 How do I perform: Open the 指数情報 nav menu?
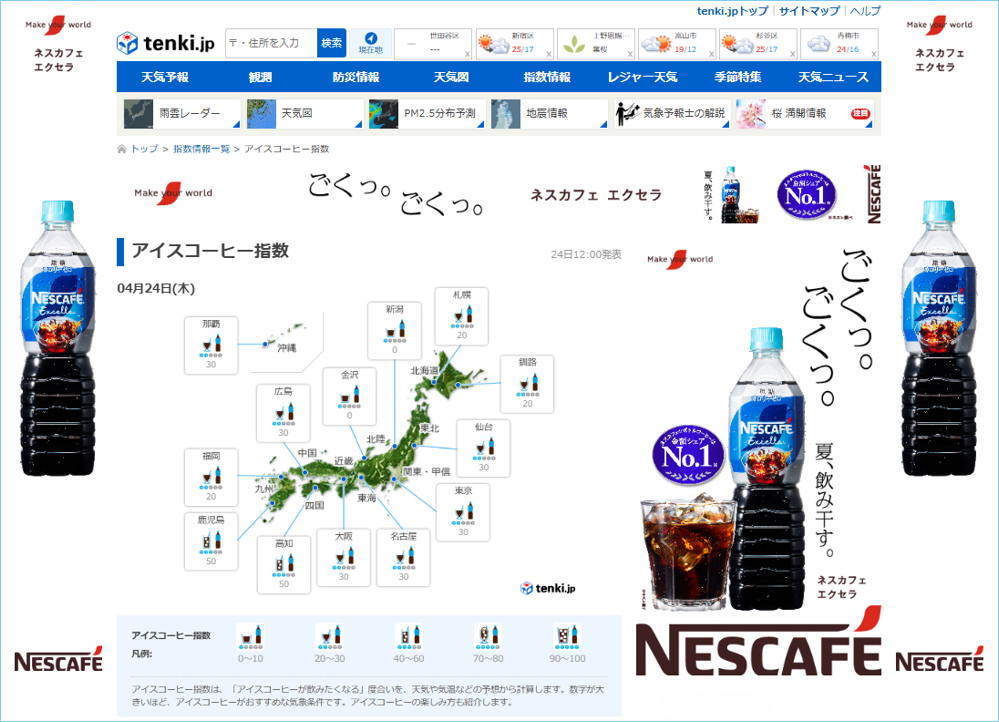coord(547,77)
